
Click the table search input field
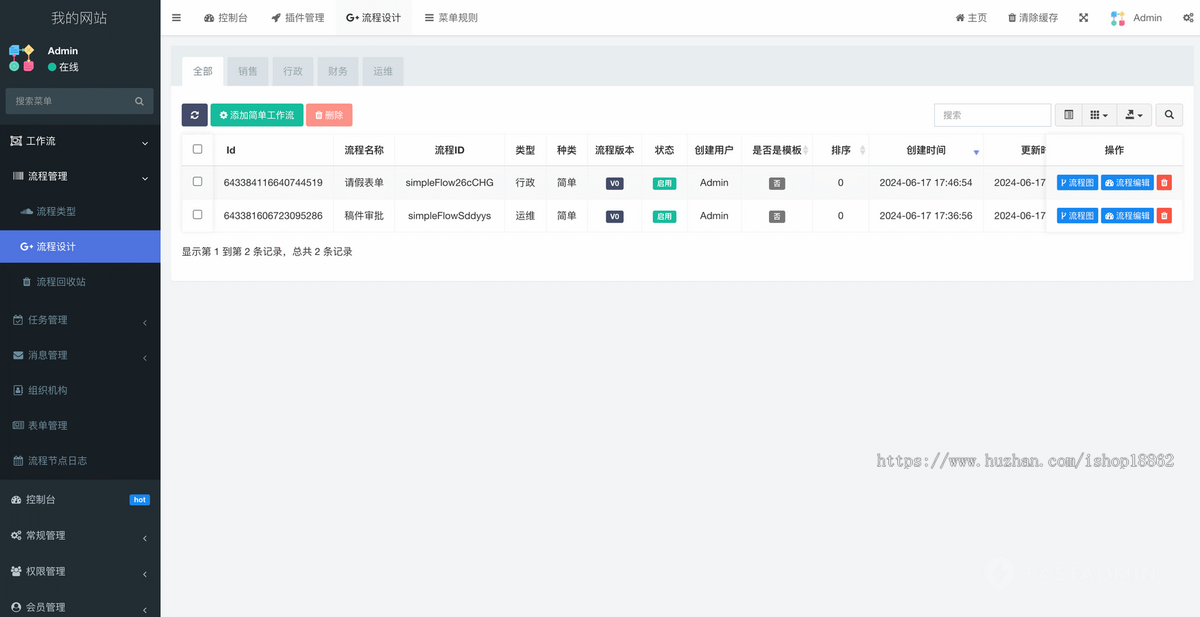(992, 115)
